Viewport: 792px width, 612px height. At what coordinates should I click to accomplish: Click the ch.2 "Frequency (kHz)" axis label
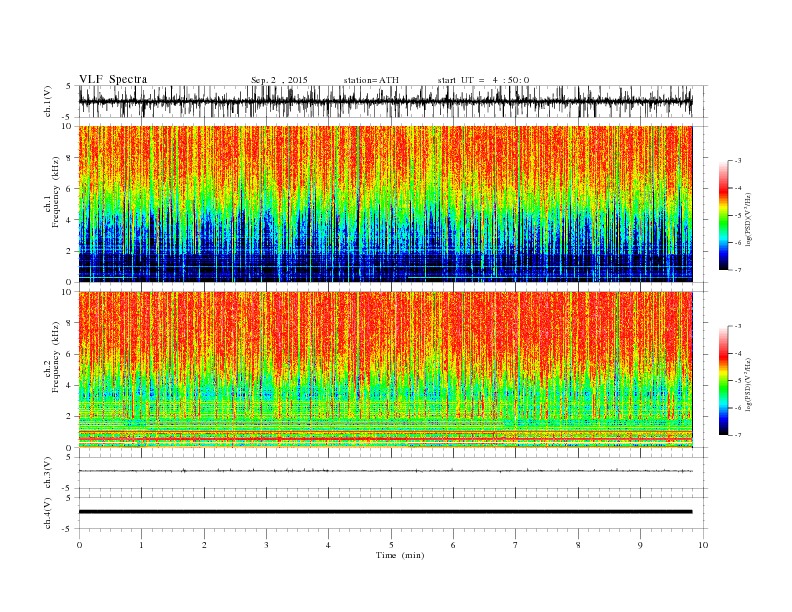pos(55,357)
